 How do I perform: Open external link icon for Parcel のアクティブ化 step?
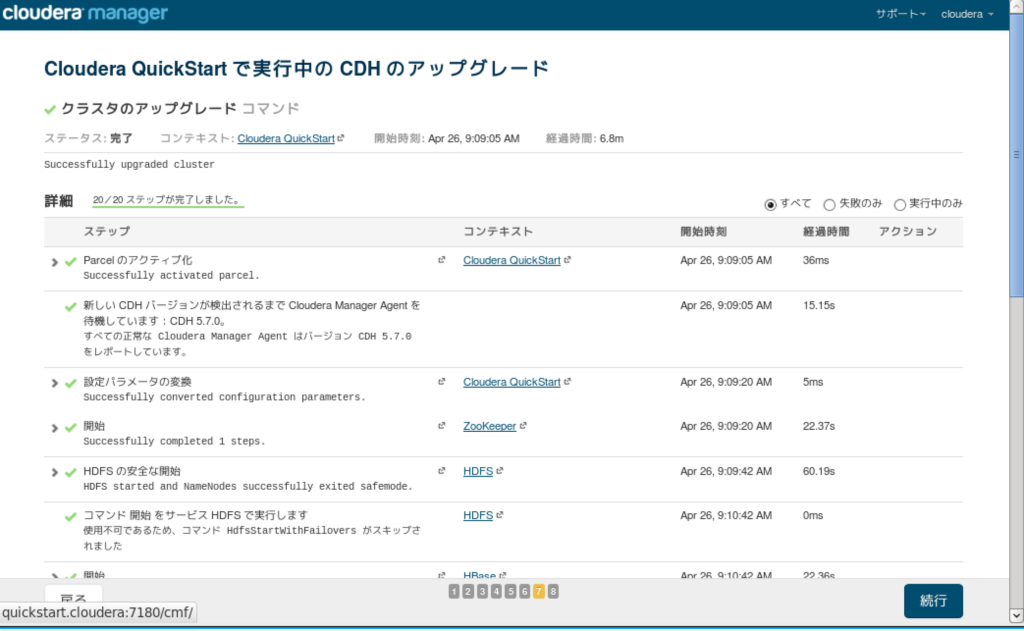click(441, 260)
